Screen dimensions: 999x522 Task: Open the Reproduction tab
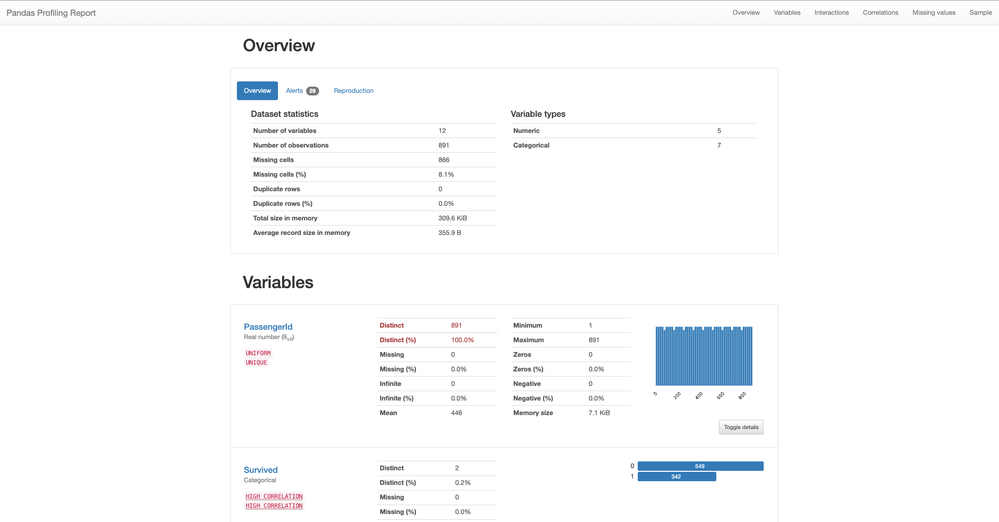353,91
